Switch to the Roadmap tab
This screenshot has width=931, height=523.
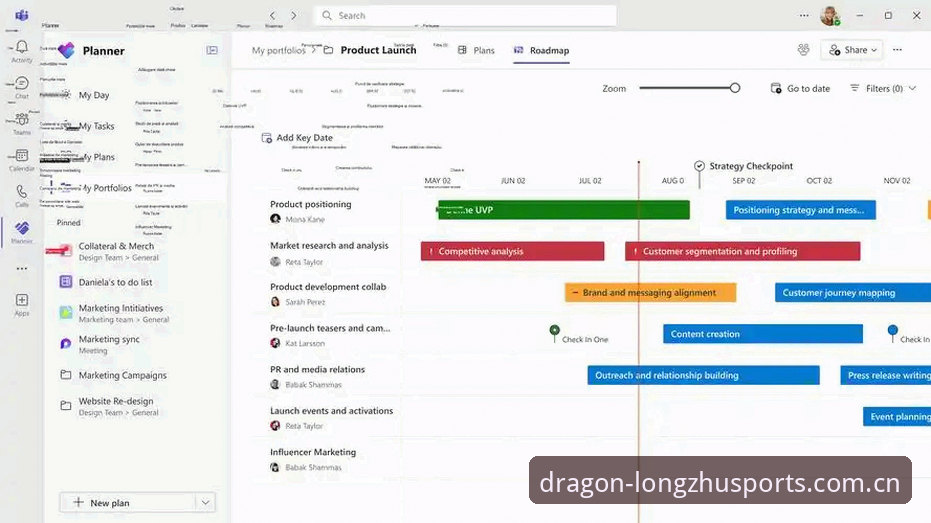pos(542,50)
